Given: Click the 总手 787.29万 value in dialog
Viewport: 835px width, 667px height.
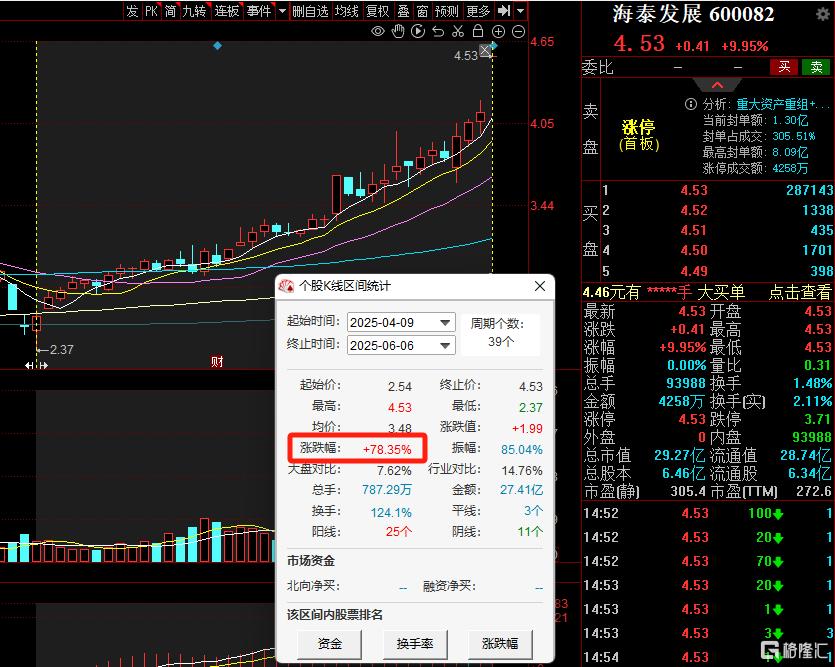Looking at the screenshot, I should [387, 490].
